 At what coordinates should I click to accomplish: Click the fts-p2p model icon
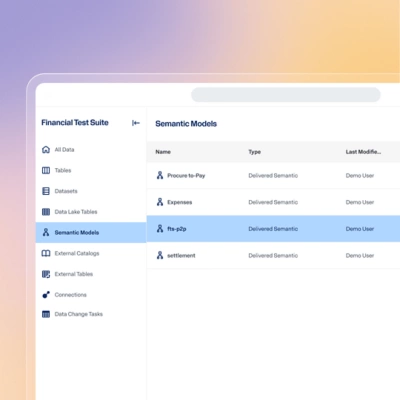click(x=160, y=228)
